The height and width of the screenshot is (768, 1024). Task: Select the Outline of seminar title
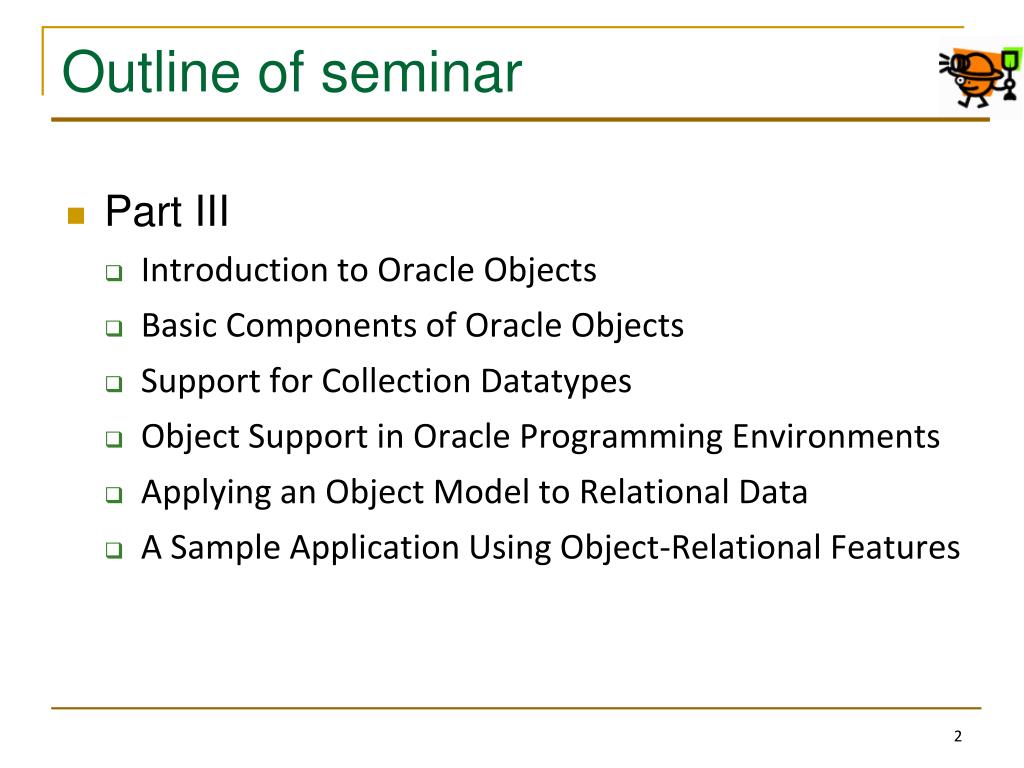(292, 71)
